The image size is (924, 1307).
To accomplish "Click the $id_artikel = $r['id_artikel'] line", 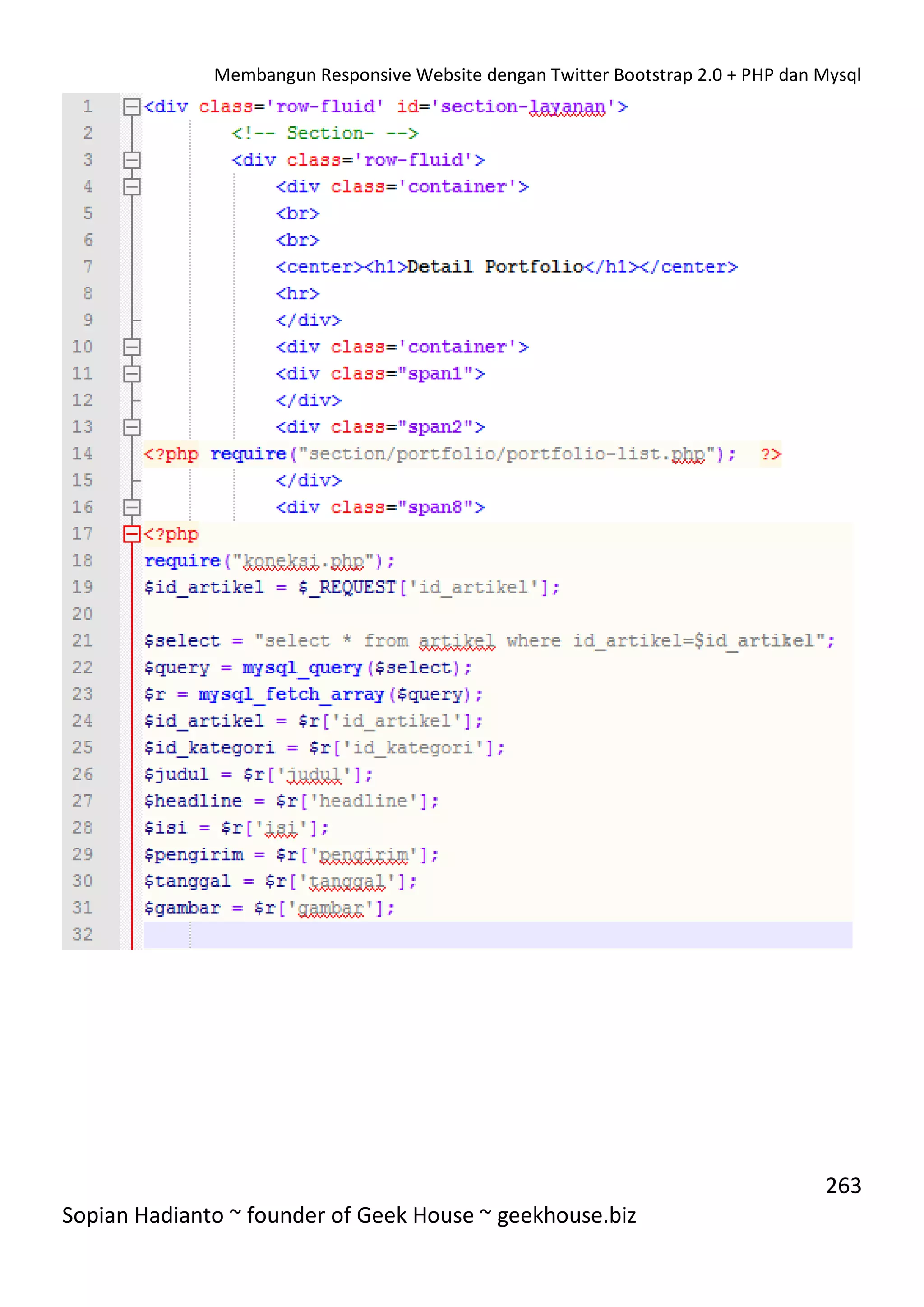I will coord(314,721).
